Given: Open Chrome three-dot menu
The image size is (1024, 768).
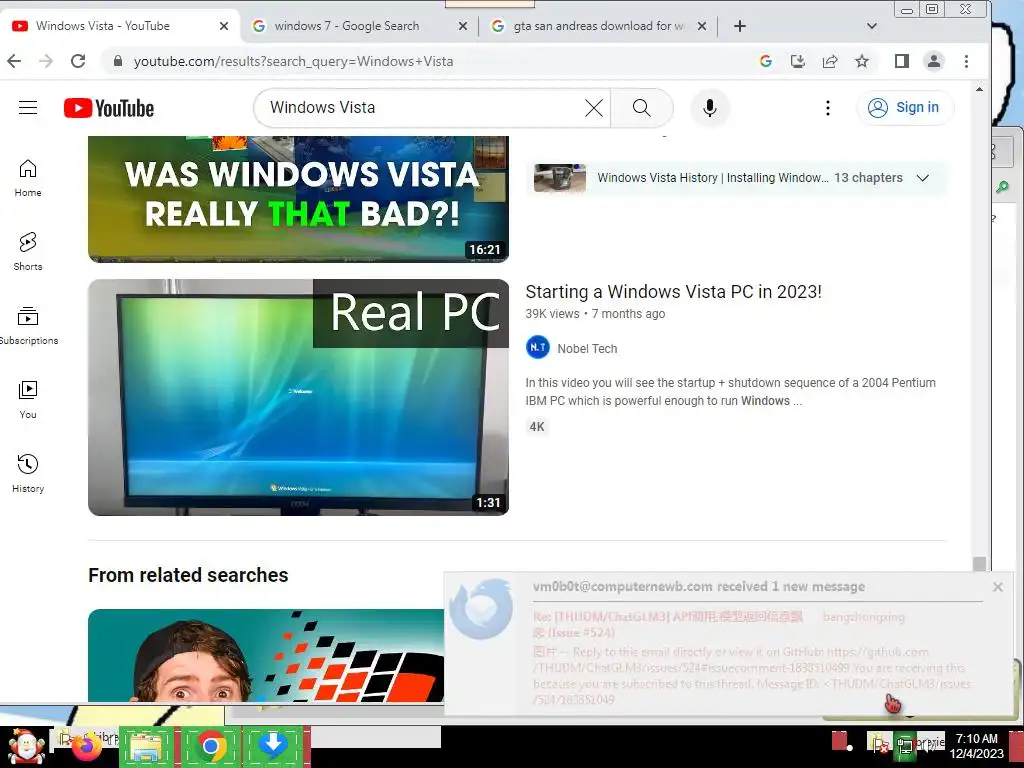Looking at the screenshot, I should (x=967, y=61).
